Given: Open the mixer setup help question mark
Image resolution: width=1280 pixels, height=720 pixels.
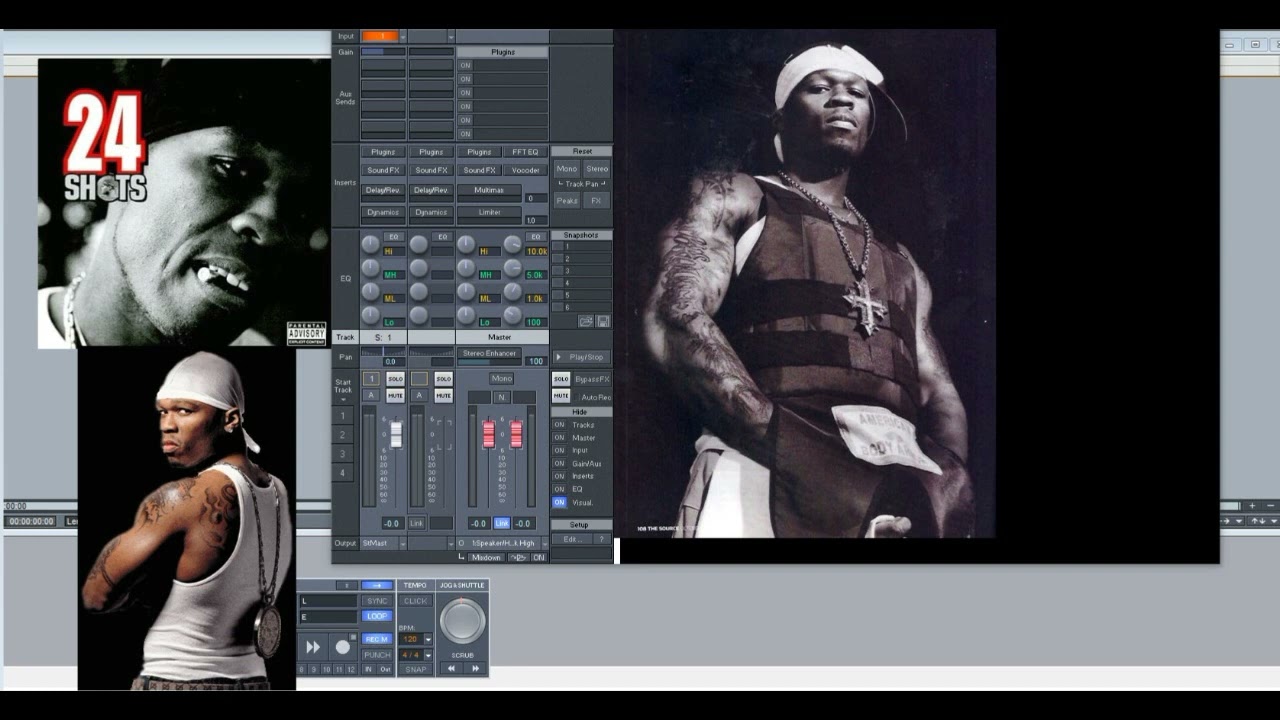Looking at the screenshot, I should click(x=602, y=539).
